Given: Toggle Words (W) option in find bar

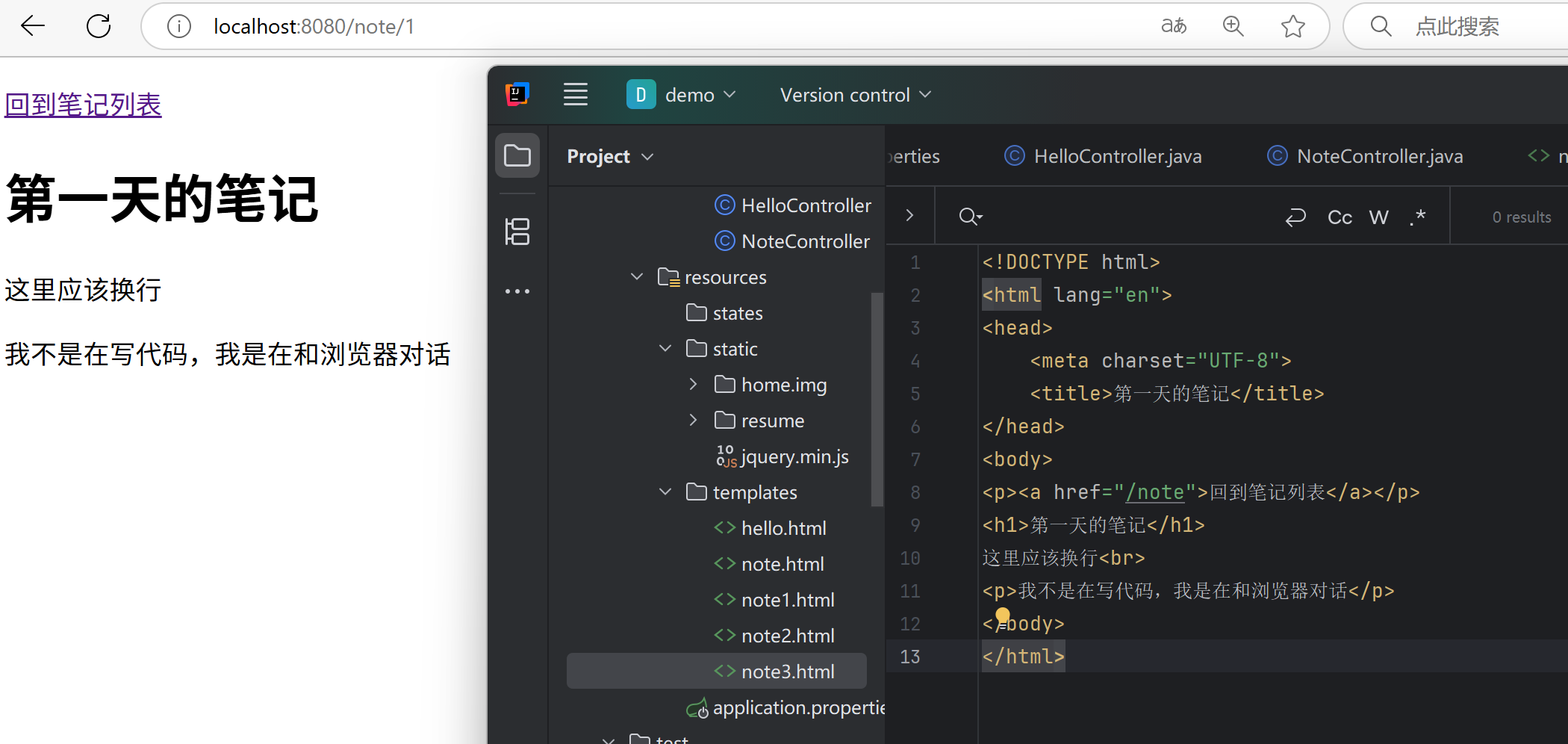Looking at the screenshot, I should click(1379, 217).
